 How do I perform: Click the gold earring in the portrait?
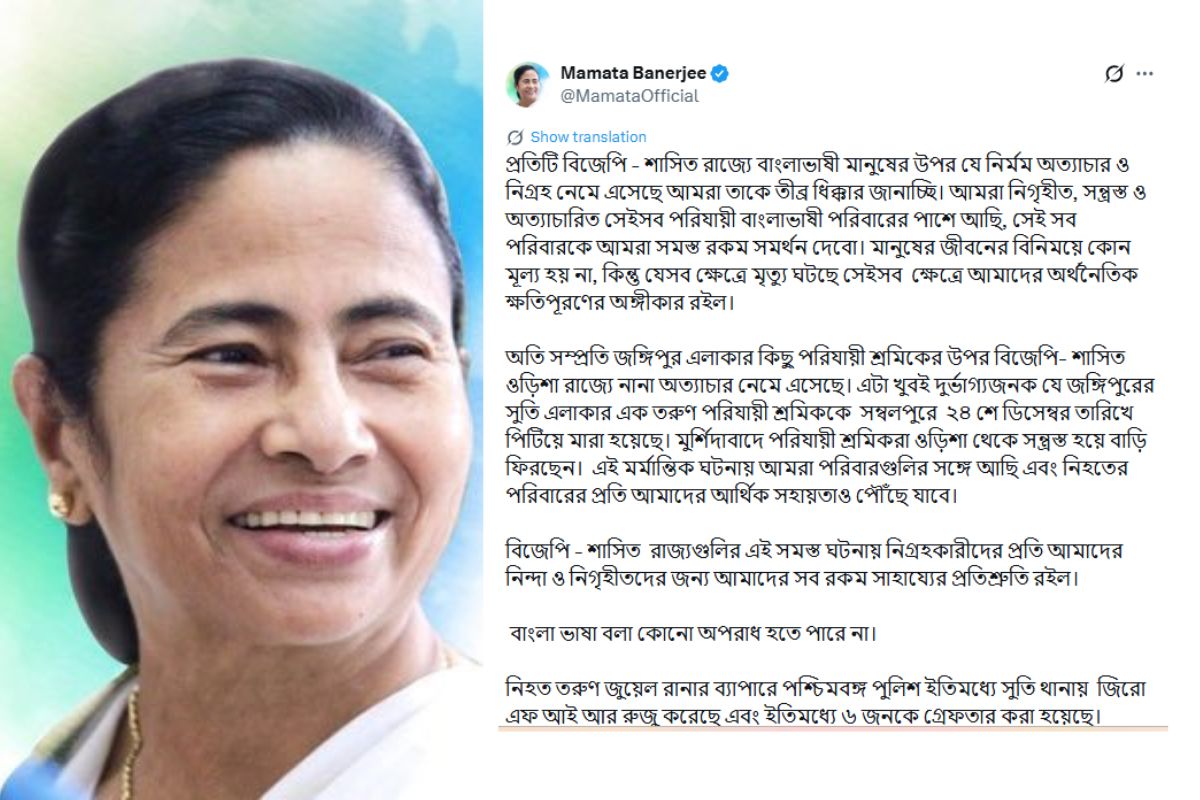(61, 503)
